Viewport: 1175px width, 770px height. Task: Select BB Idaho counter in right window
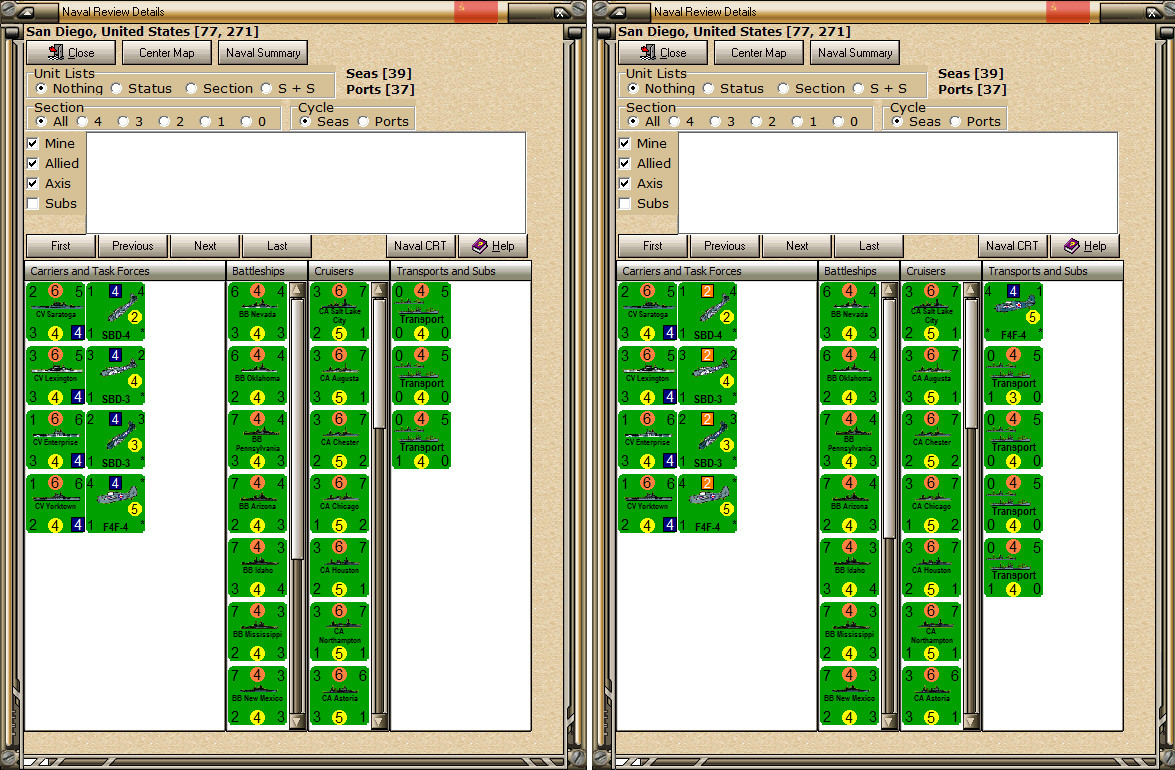(850, 568)
